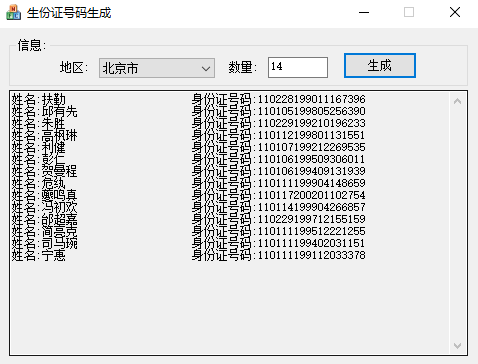Image resolution: width=478 pixels, height=364 pixels.
Task: Select the name 扶勤 in results
Action: 54,99
